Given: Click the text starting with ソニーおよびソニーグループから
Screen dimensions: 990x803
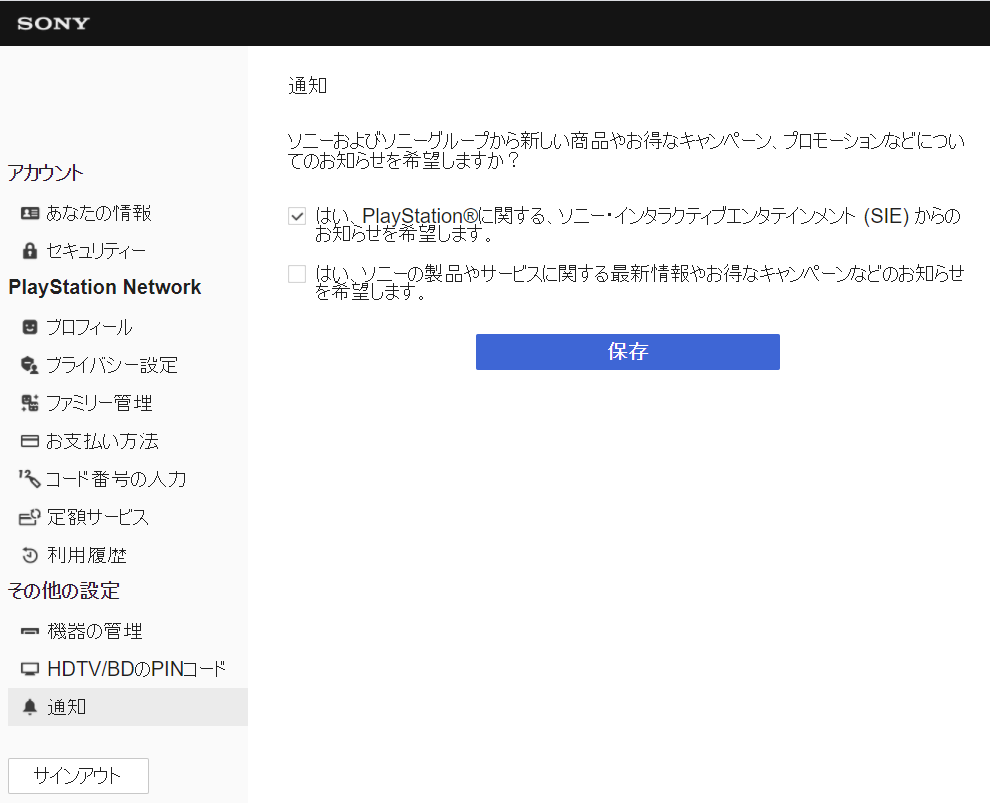Looking at the screenshot, I should coord(626,150).
